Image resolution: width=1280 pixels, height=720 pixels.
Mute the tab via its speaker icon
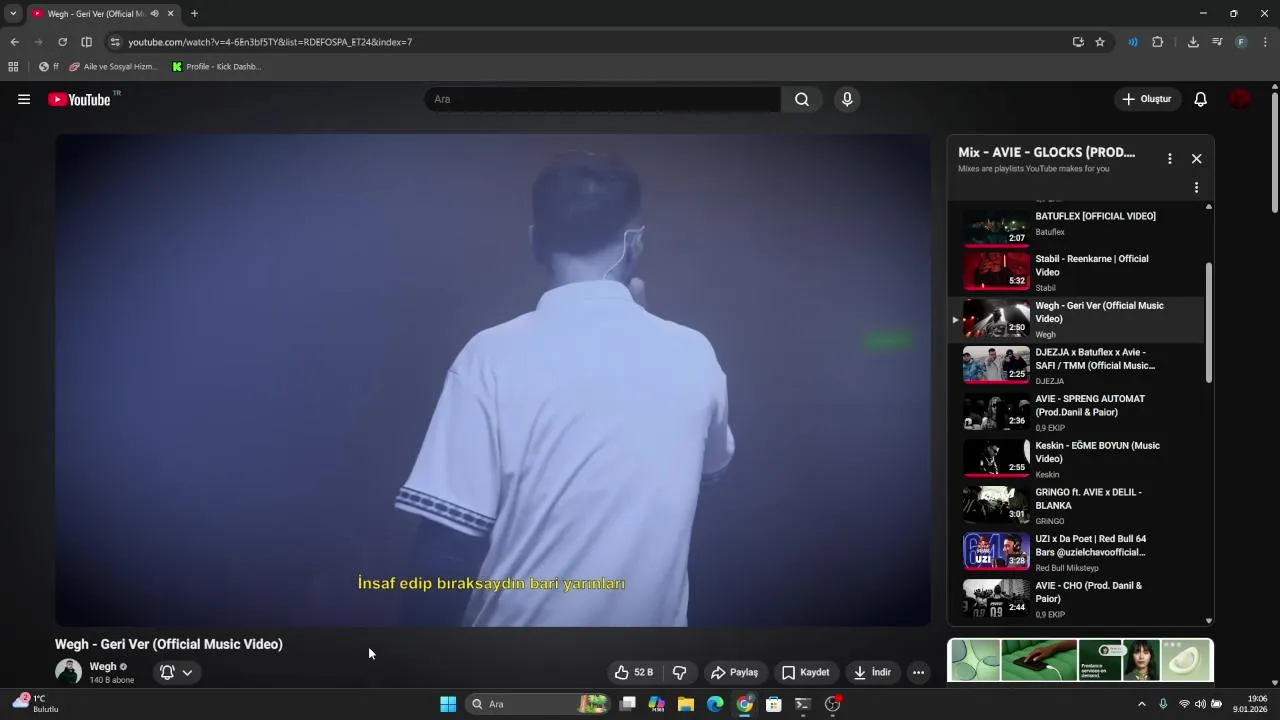pos(154,14)
